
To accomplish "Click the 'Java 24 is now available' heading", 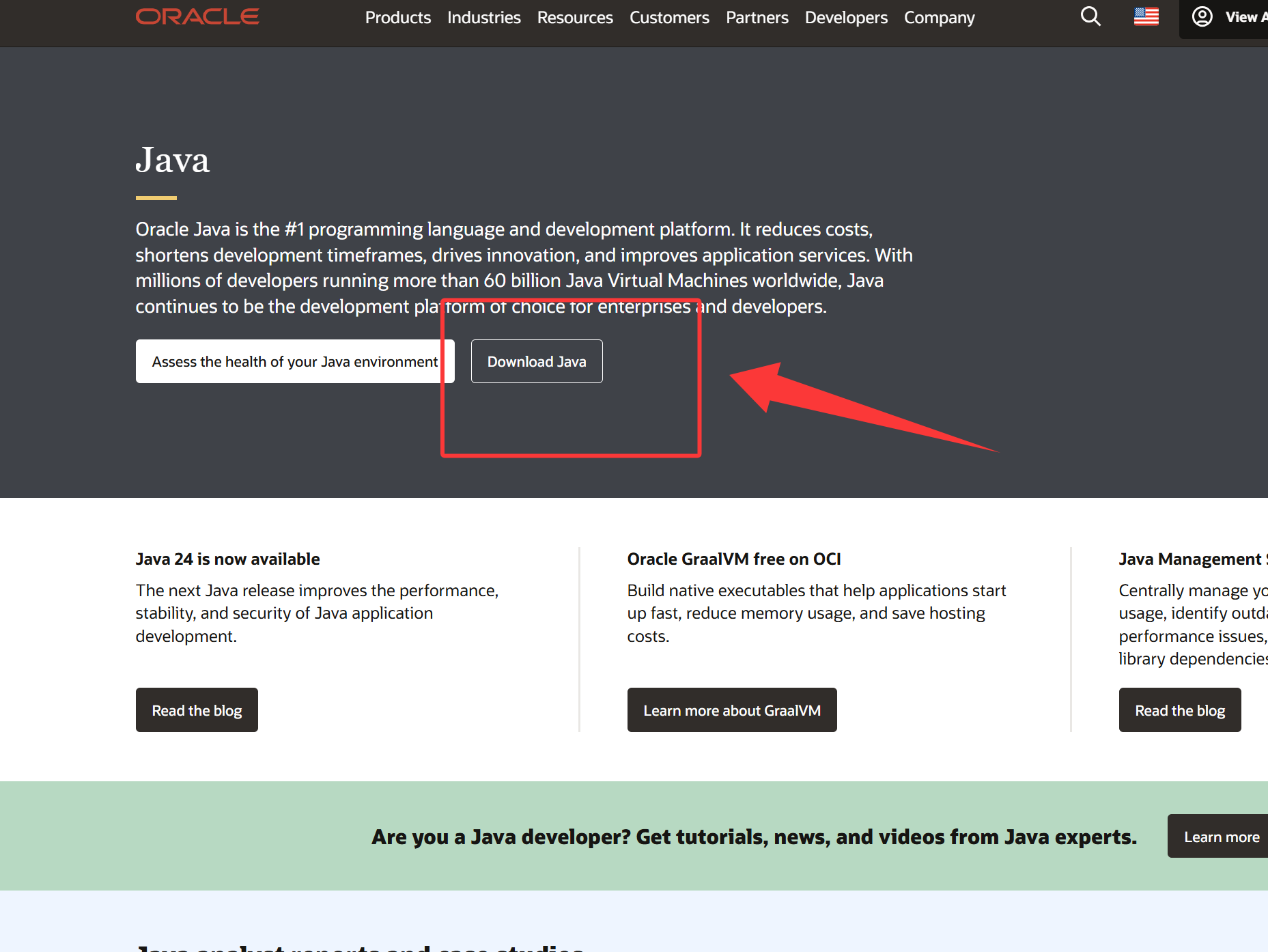I will tap(227, 559).
